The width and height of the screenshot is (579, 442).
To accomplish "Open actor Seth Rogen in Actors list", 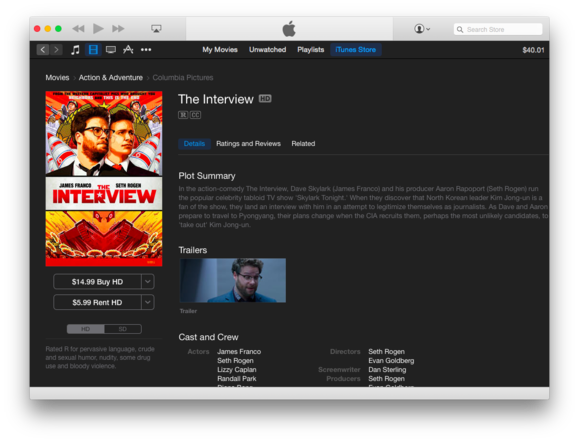I will tap(235, 360).
